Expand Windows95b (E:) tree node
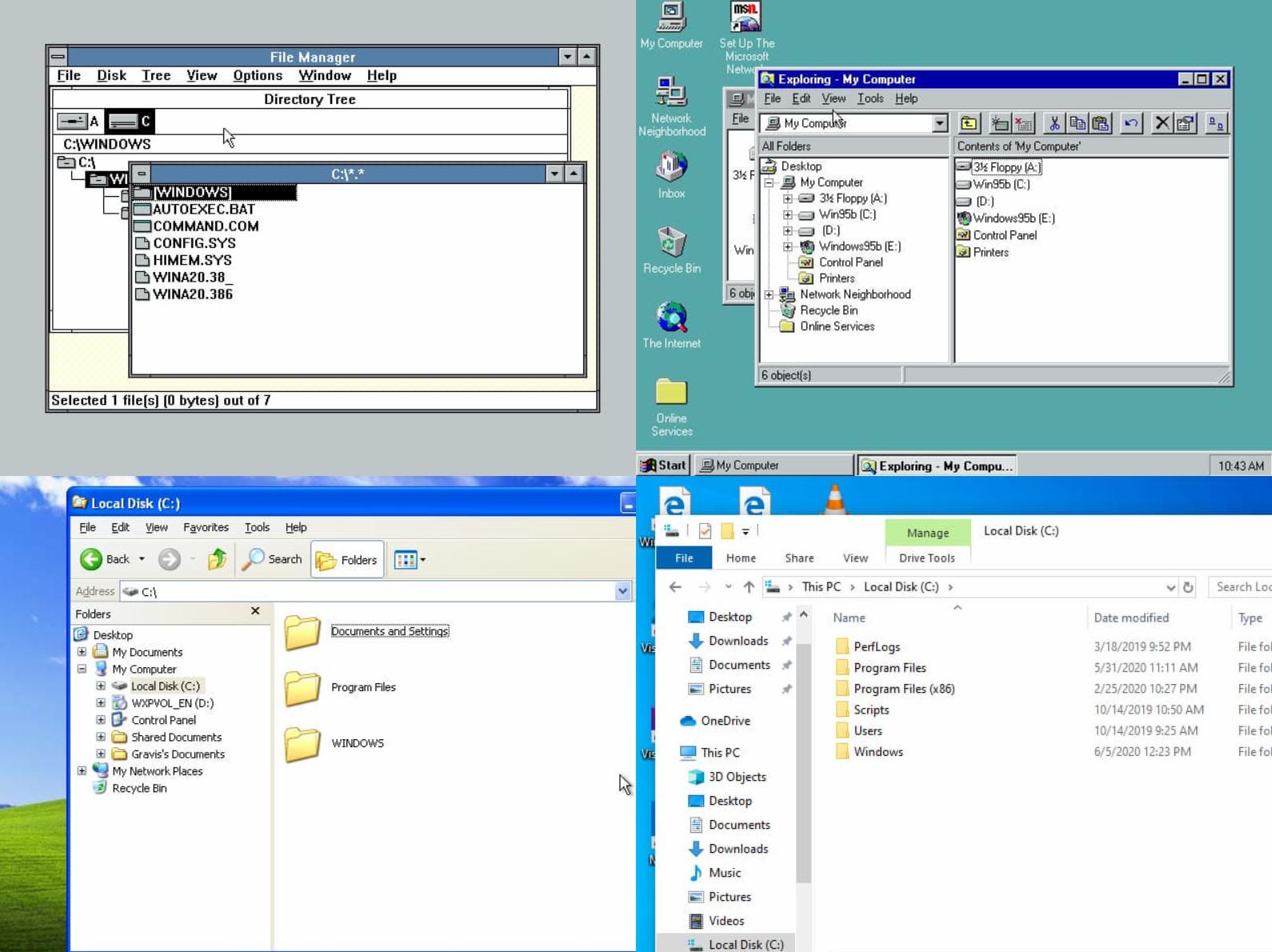 click(x=787, y=246)
